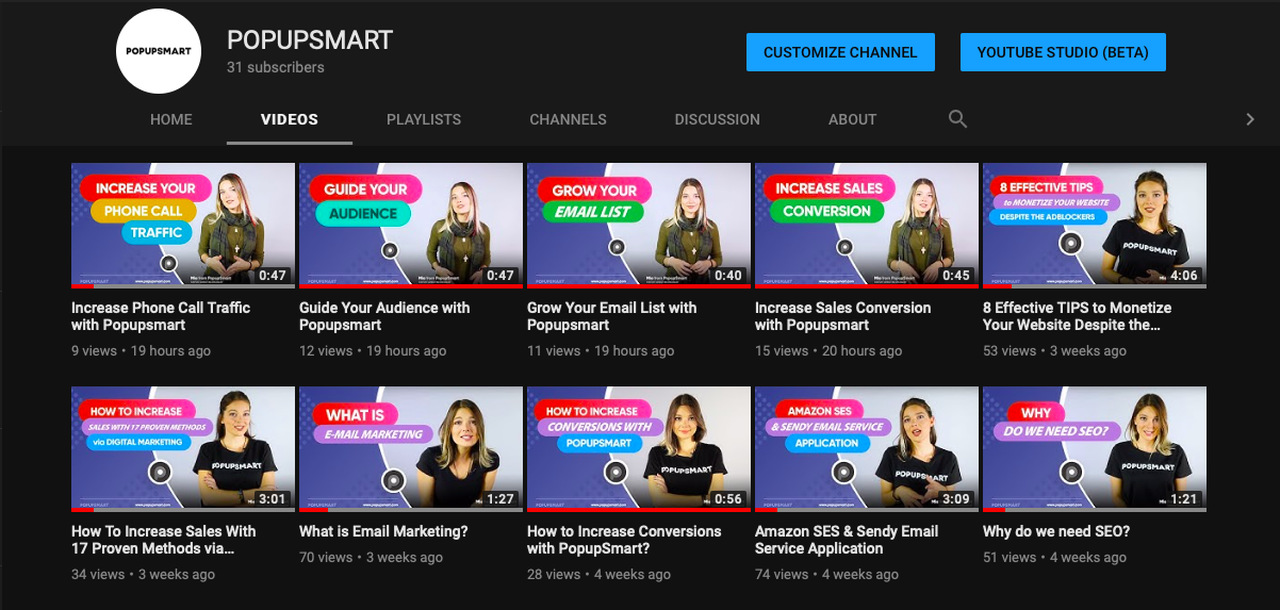Open the About tab
The height and width of the screenshot is (610, 1280).
click(852, 119)
